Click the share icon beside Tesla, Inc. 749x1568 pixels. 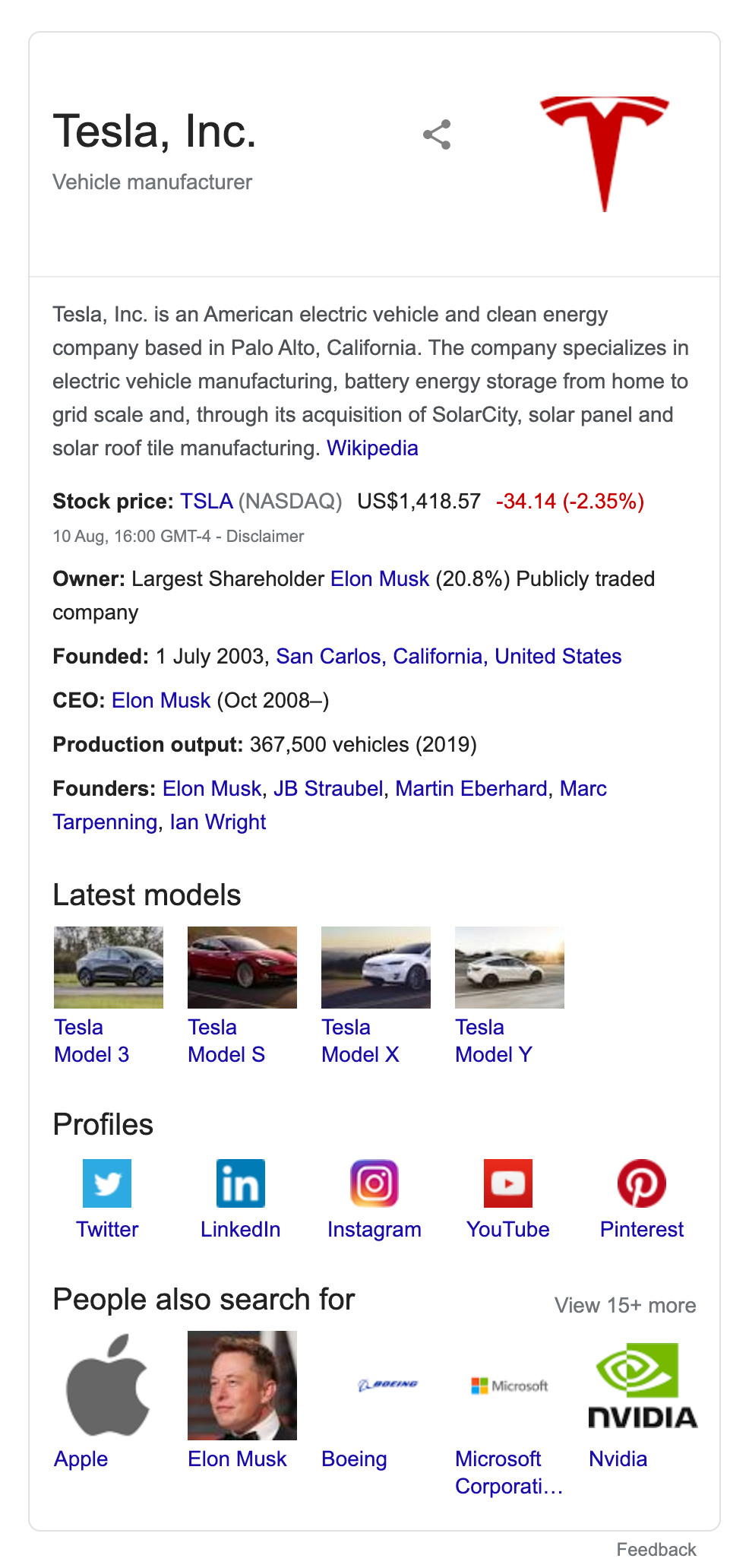(437, 135)
